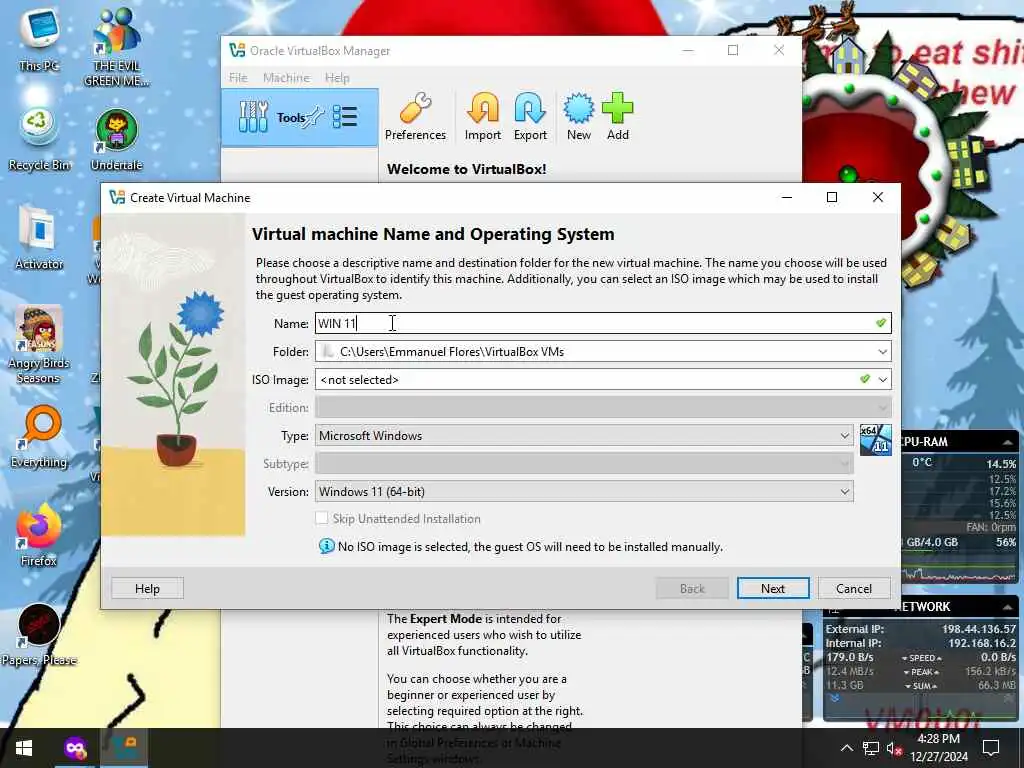This screenshot has height=768, width=1024.
Task: Click the muted volume tray icon
Action: 894,748
